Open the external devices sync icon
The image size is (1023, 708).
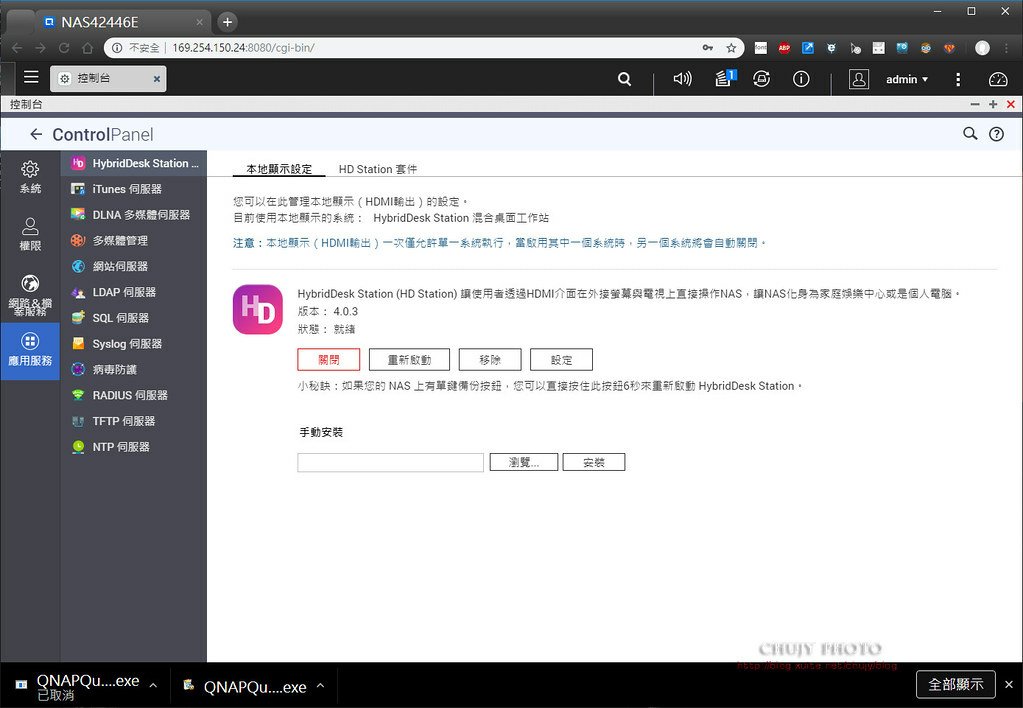761,79
